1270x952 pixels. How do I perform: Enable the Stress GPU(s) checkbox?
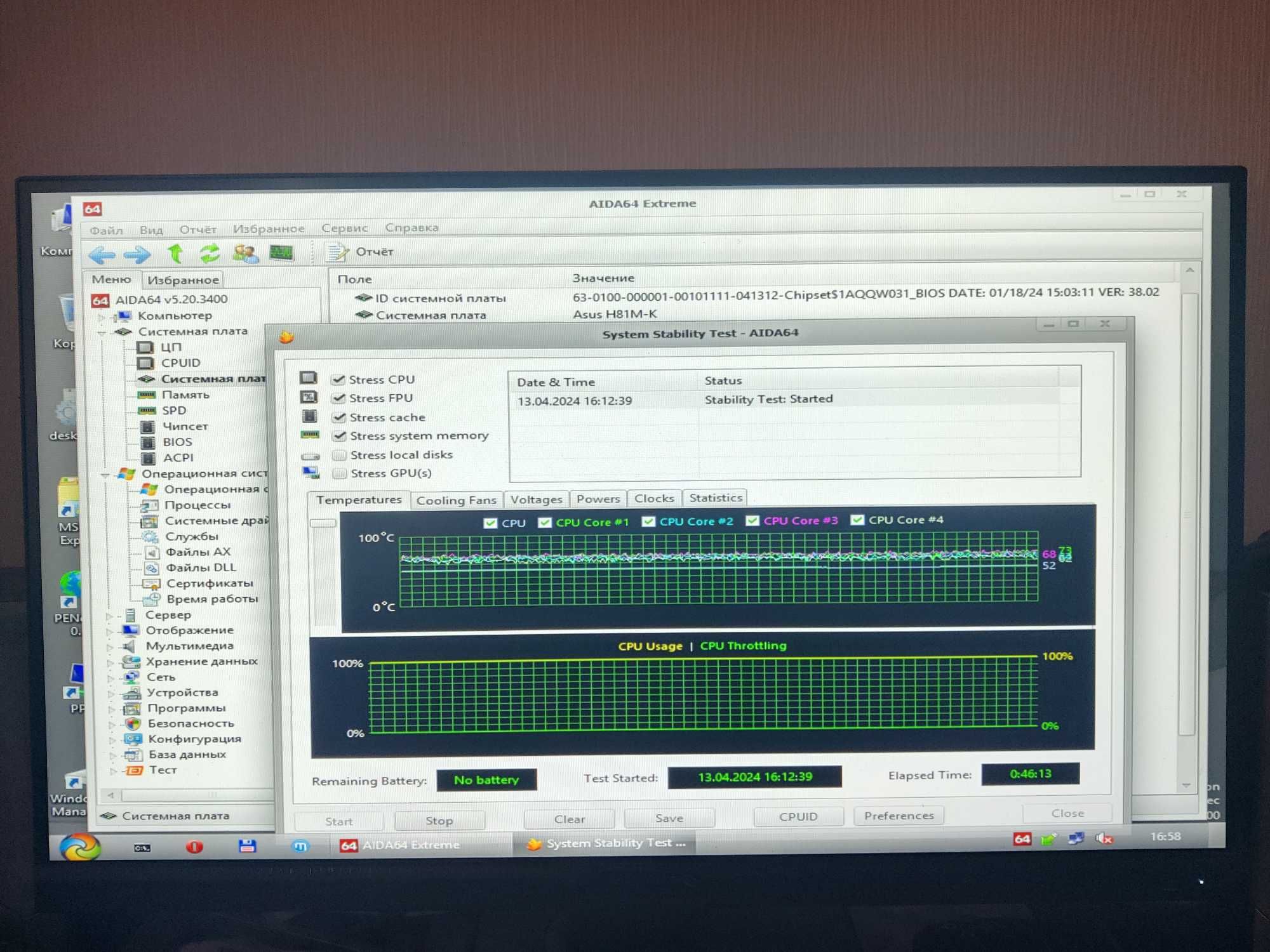coord(340,473)
